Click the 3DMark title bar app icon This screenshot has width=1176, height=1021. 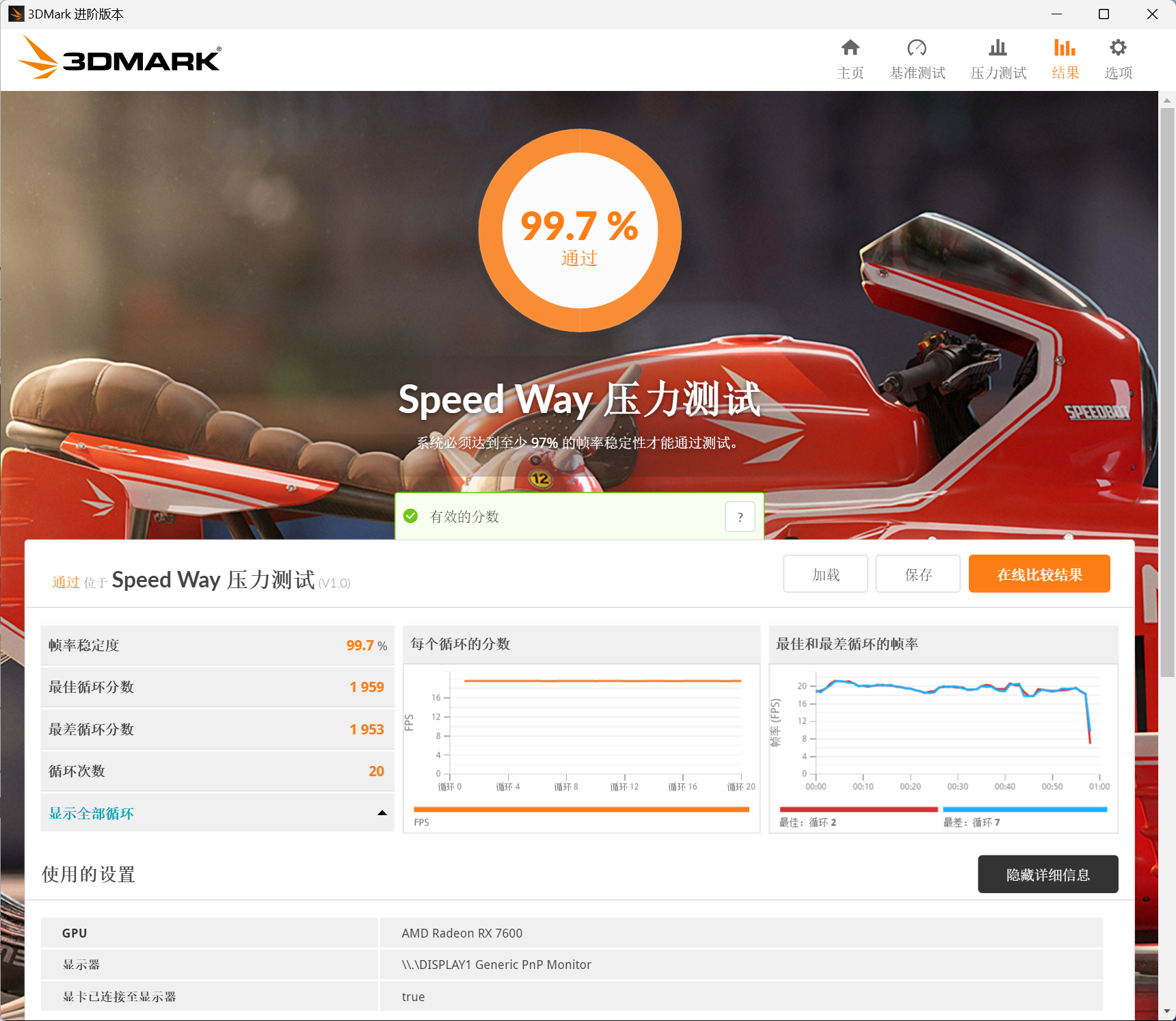pyautogui.click(x=16, y=14)
